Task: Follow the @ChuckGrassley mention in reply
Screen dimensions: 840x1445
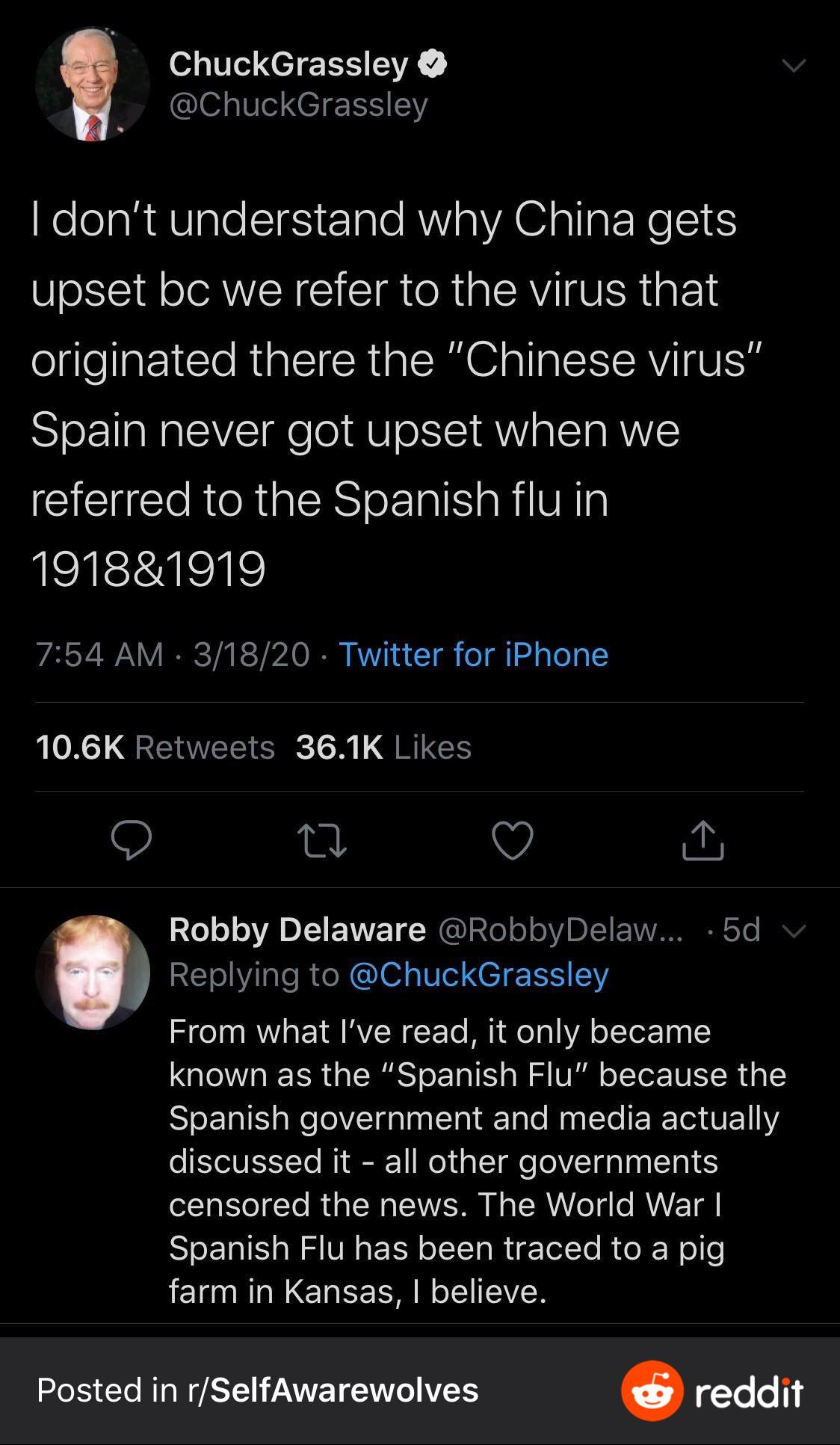Action: (x=479, y=974)
